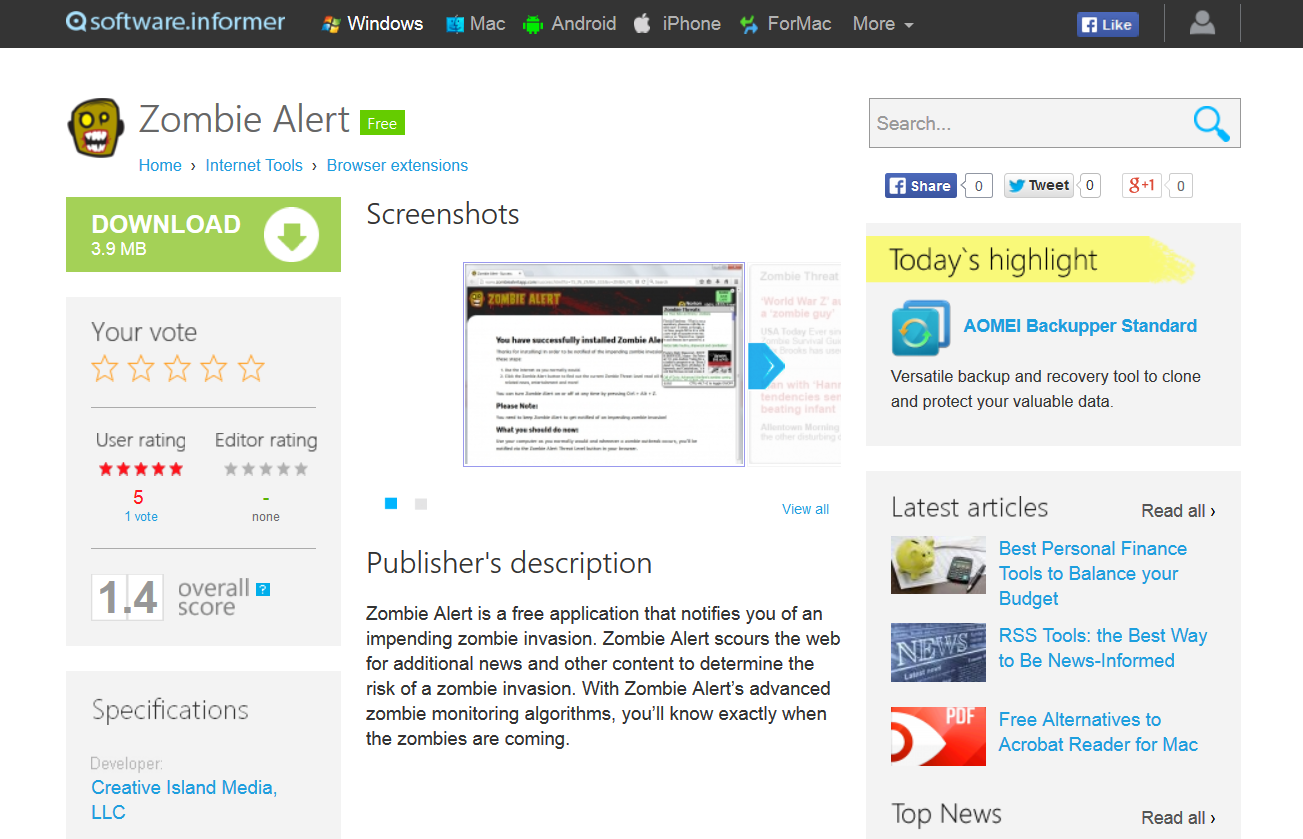
Task: Switch to the iPhone platform tab
Action: (x=676, y=24)
